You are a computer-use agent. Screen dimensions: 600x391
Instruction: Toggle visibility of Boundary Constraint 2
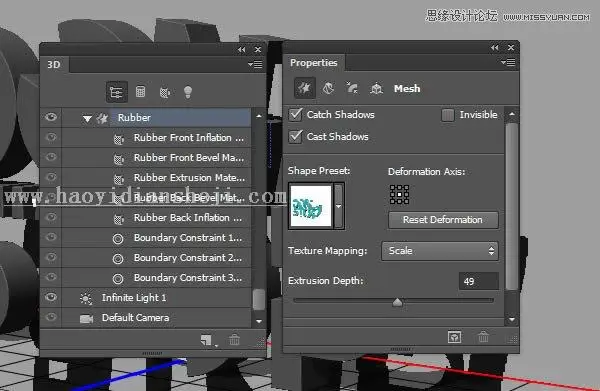tap(51, 257)
